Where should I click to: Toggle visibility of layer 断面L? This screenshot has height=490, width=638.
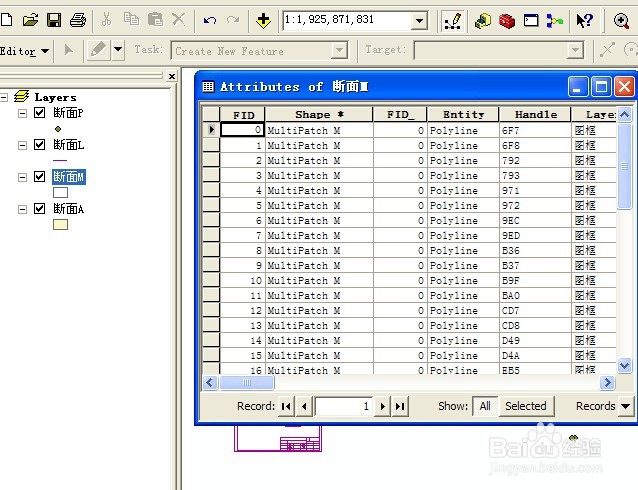[39, 144]
